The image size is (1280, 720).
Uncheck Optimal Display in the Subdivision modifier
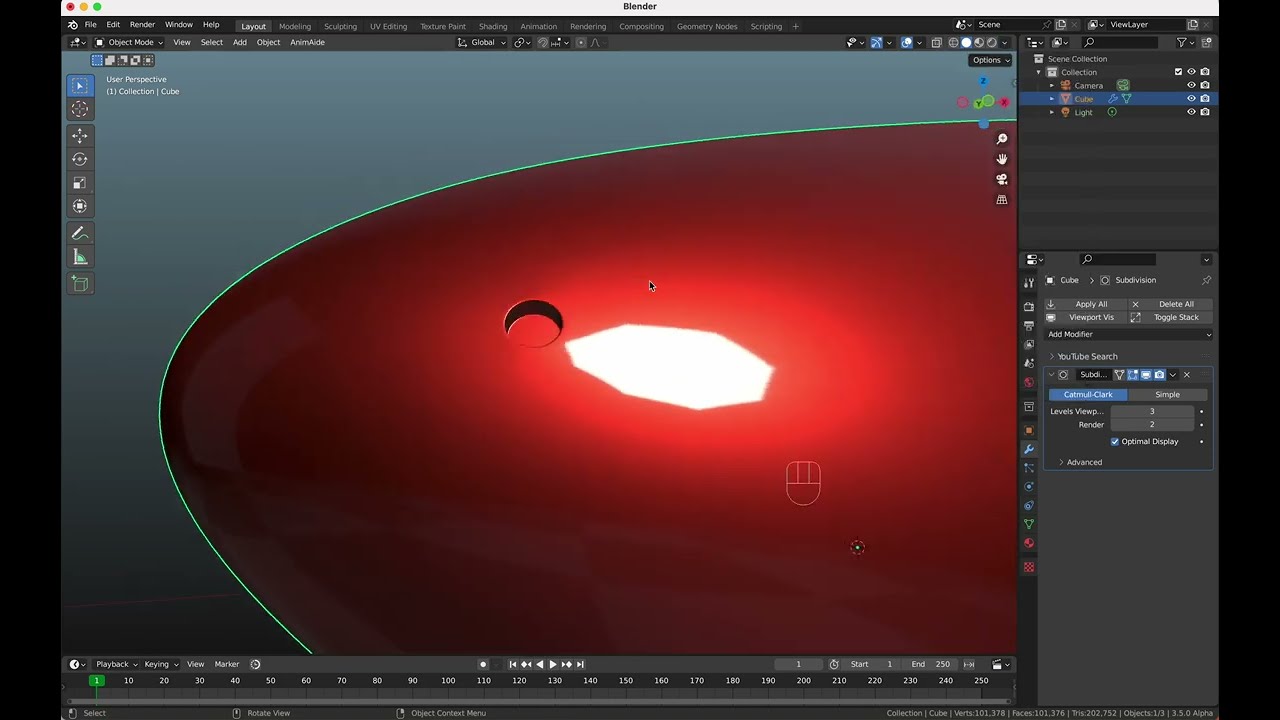[1117, 441]
